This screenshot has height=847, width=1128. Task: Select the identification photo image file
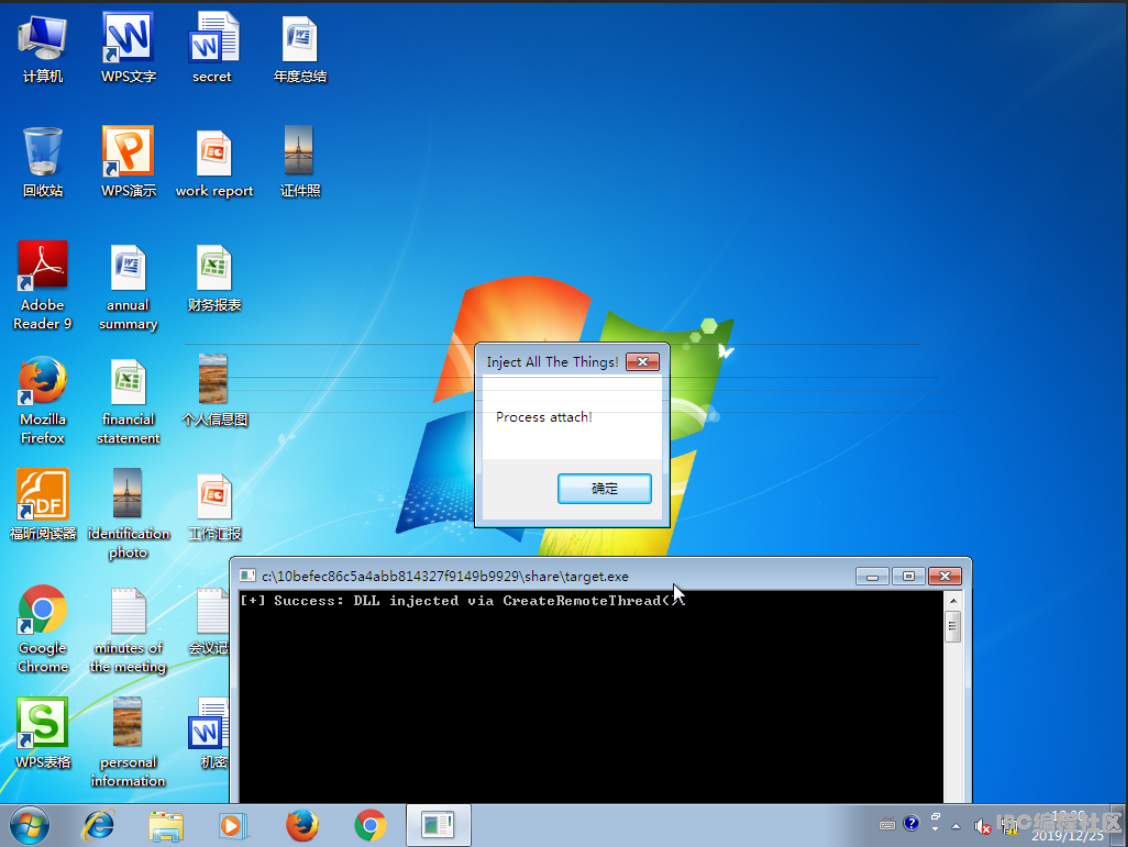[x=128, y=514]
